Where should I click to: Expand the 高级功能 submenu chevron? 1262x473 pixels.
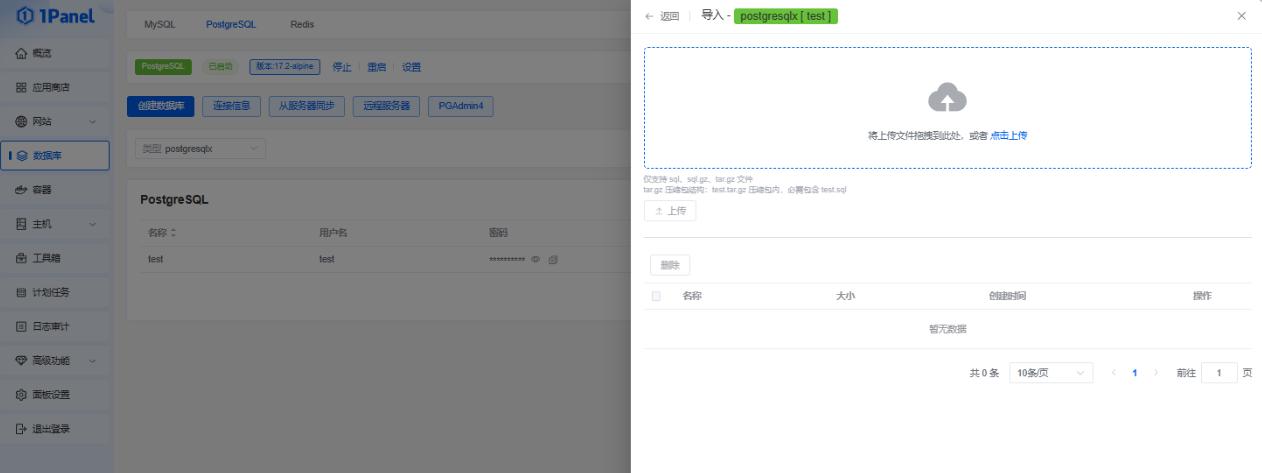point(93,360)
